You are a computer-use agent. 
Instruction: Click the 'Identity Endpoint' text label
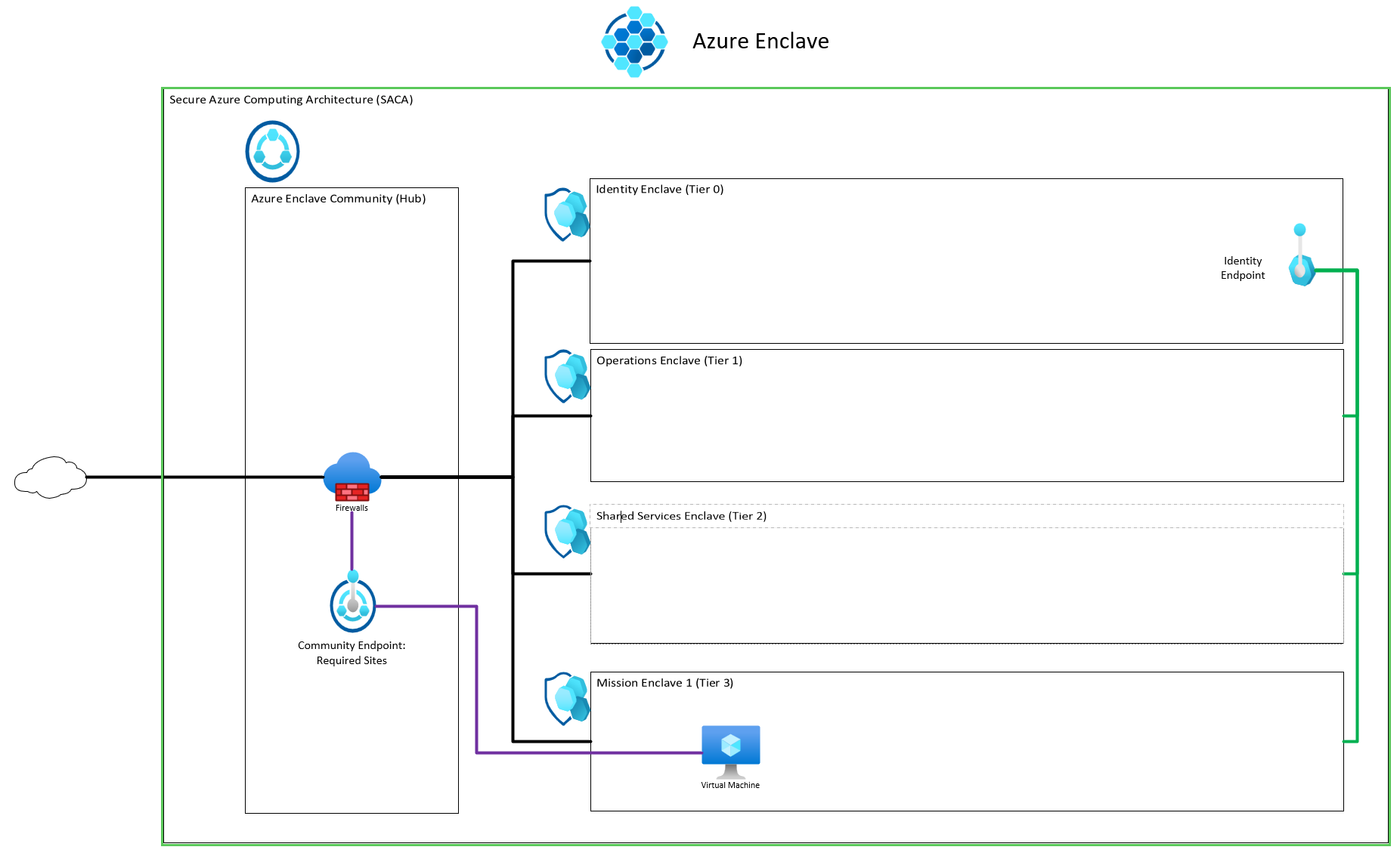[x=1243, y=268]
